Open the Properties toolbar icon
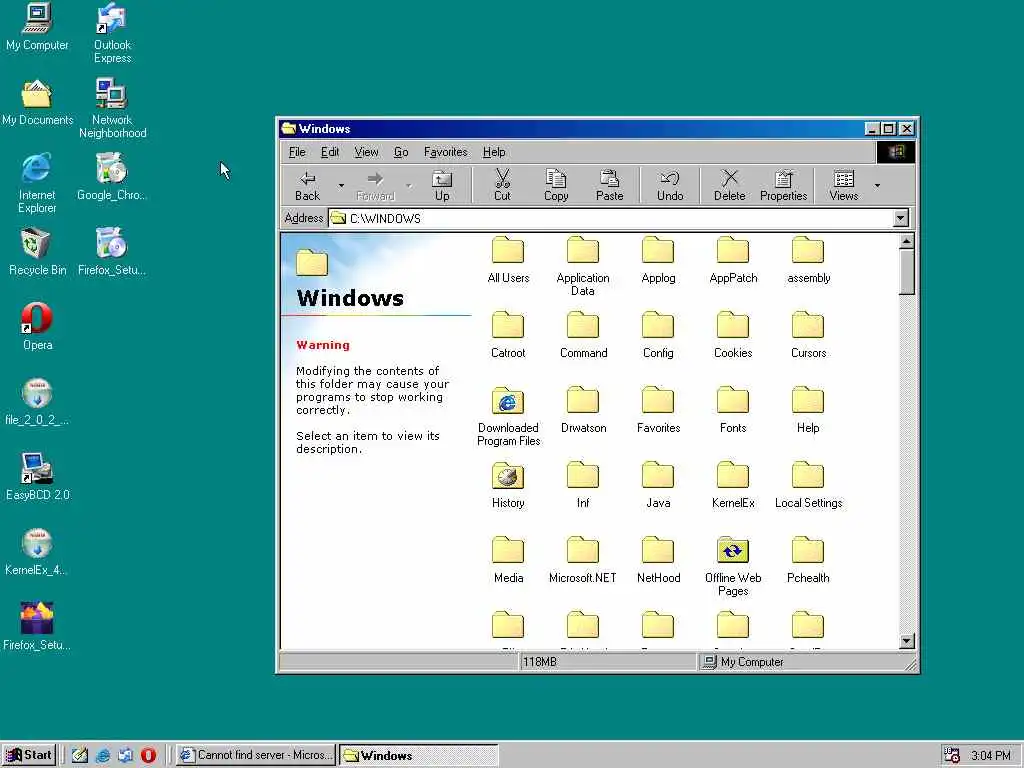The width and height of the screenshot is (1024, 768). [x=784, y=185]
